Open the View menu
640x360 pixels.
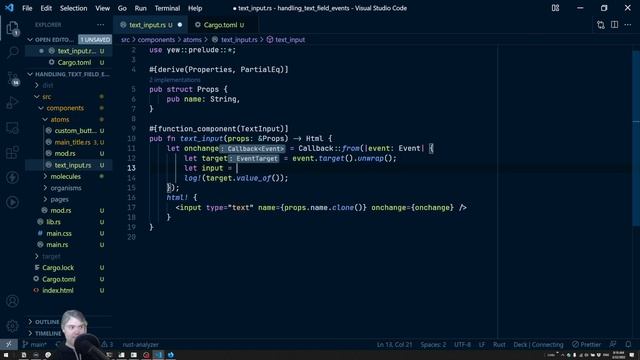[102, 8]
